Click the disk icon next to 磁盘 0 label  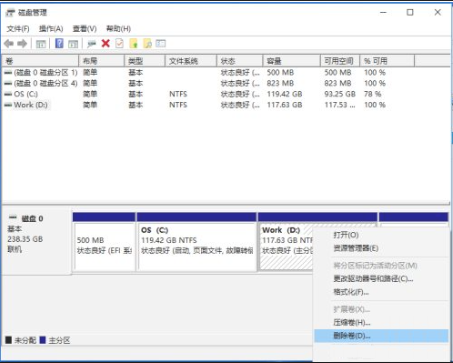tap(13, 218)
